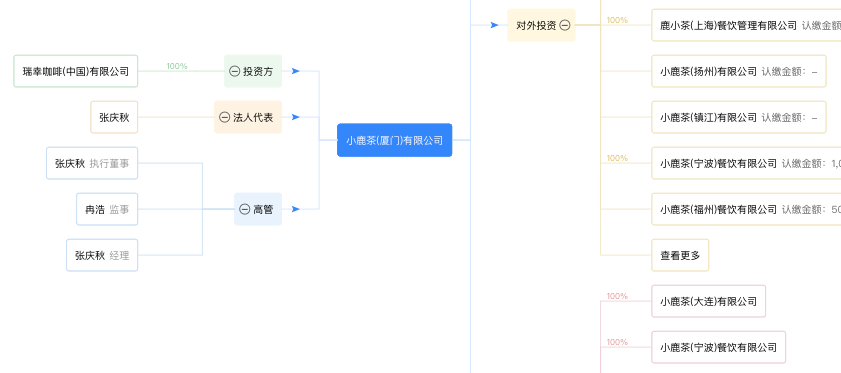
Task: Open 小鹿茶(福州)餐饮有限公司 node
Action: [x=746, y=209]
